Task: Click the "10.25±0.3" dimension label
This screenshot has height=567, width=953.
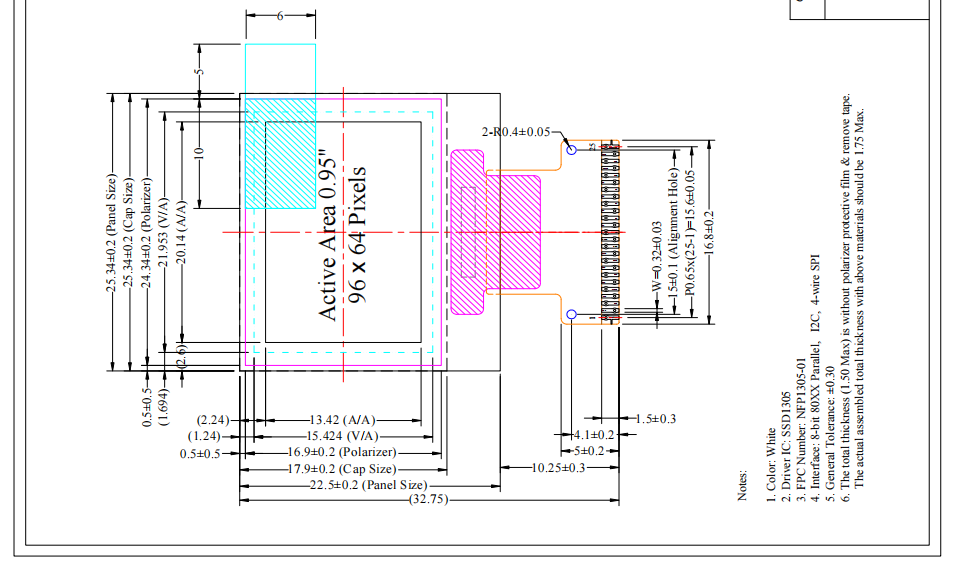Action: pyautogui.click(x=558, y=468)
